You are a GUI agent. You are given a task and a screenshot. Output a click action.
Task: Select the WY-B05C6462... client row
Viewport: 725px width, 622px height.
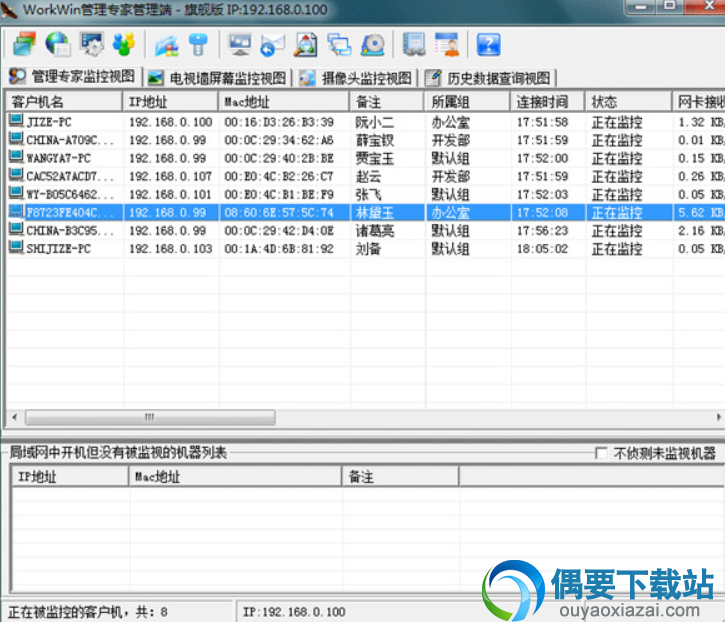365,194
